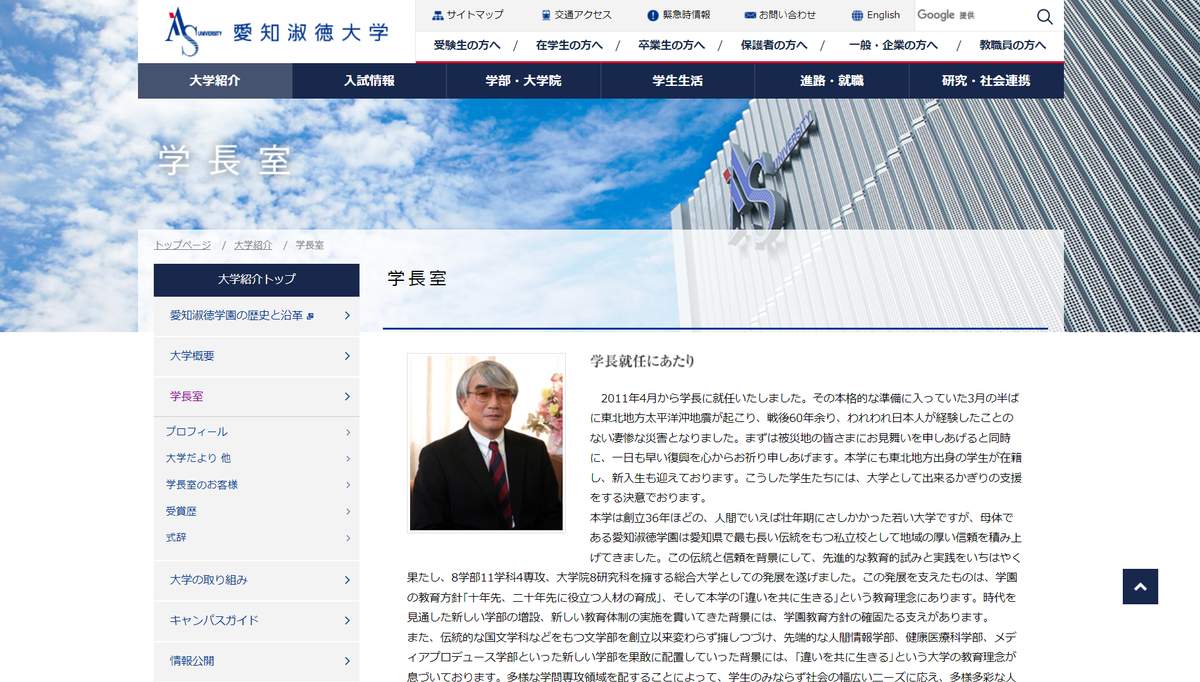Go to トップページ breadcrumb link
Image resolution: width=1200 pixels, height=682 pixels.
182,245
